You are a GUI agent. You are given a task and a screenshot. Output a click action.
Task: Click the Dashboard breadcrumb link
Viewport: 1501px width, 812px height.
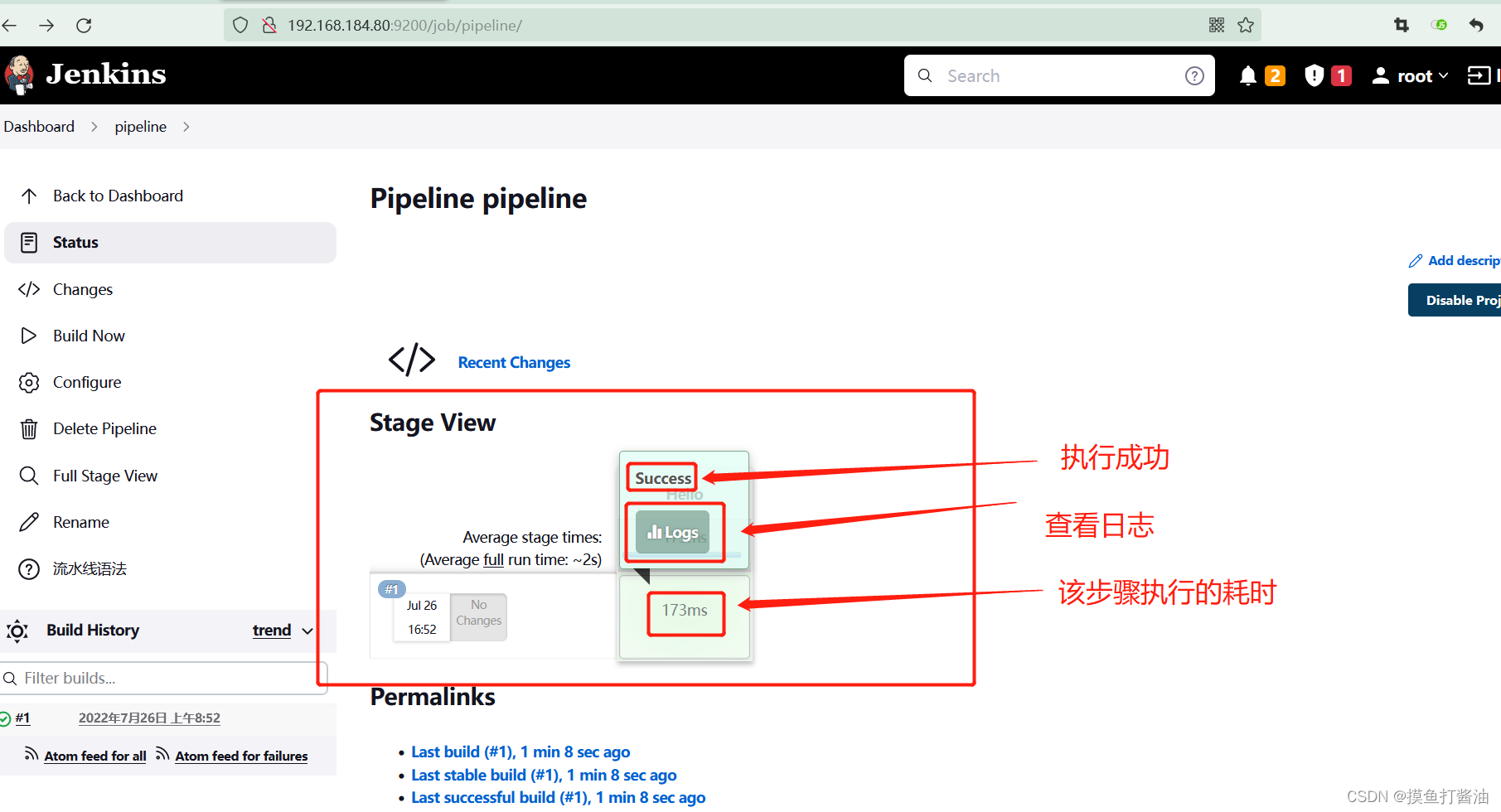[x=39, y=127]
